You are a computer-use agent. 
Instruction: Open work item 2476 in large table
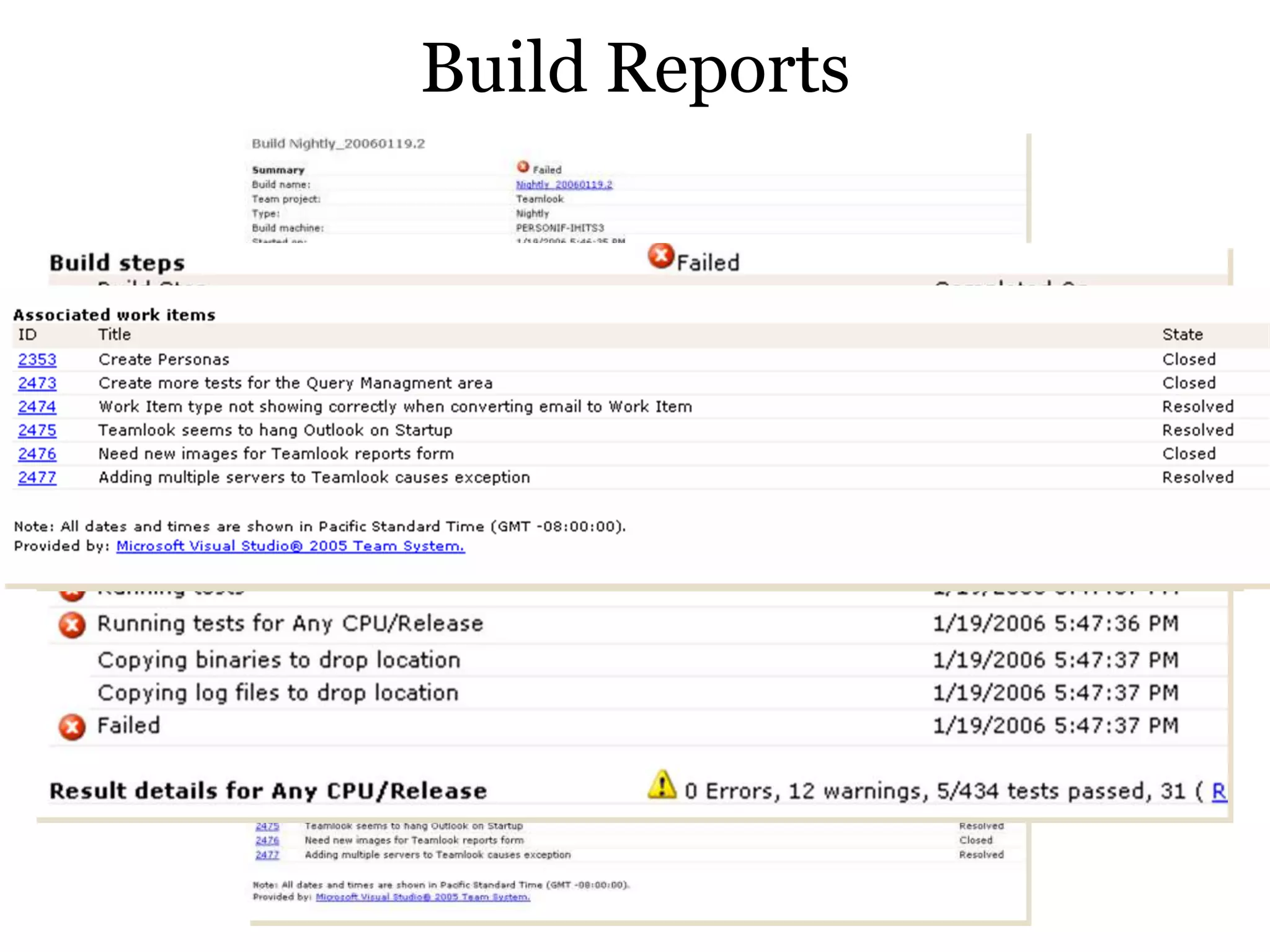click(37, 454)
